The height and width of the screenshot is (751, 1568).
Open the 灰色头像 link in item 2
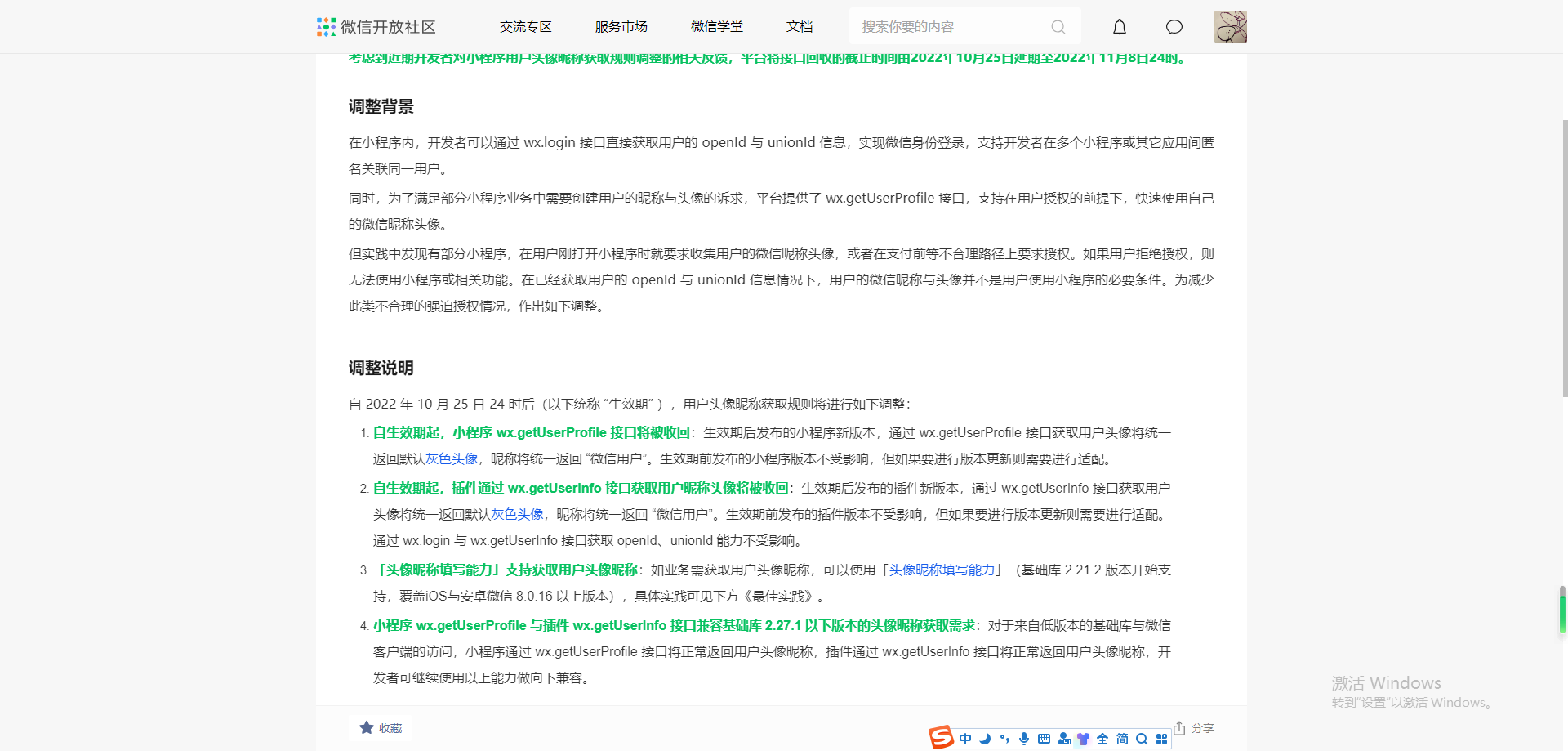click(517, 515)
